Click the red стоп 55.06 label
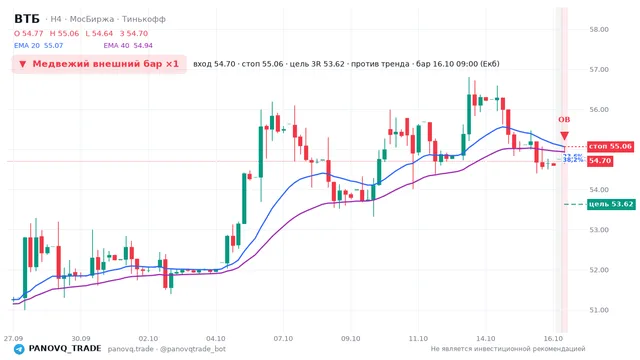The image size is (640, 360). pos(611,147)
